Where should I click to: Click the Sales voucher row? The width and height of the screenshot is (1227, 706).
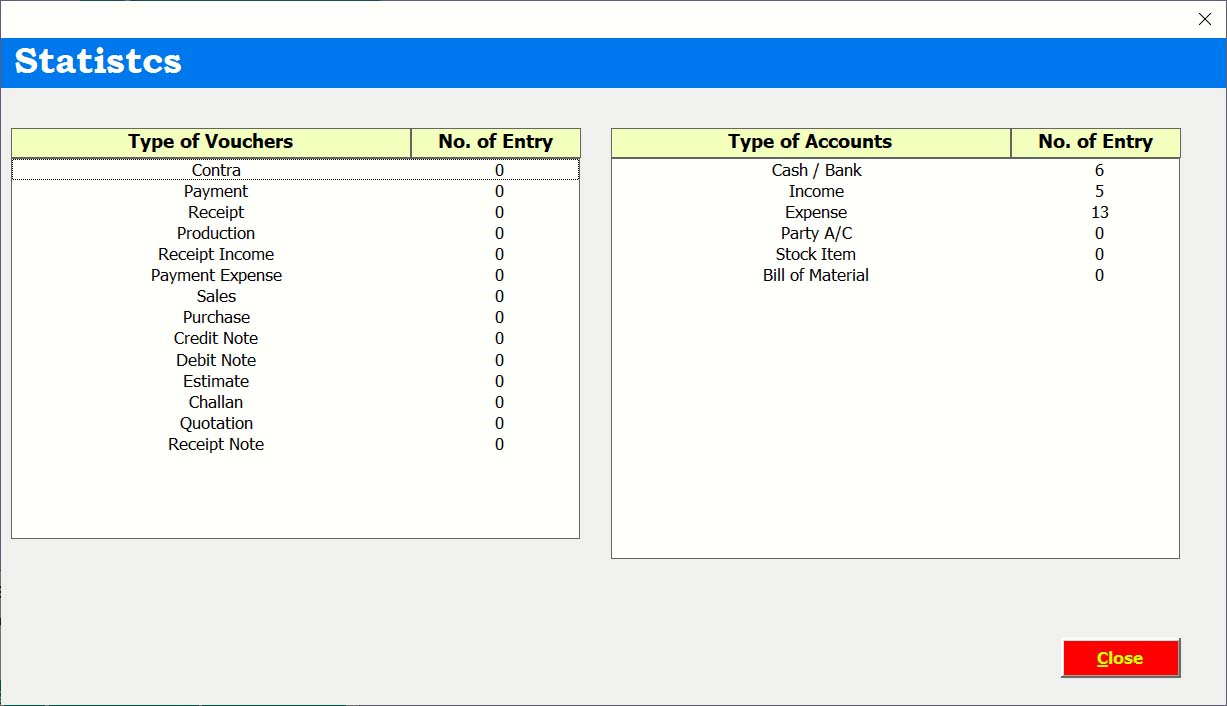pos(216,297)
